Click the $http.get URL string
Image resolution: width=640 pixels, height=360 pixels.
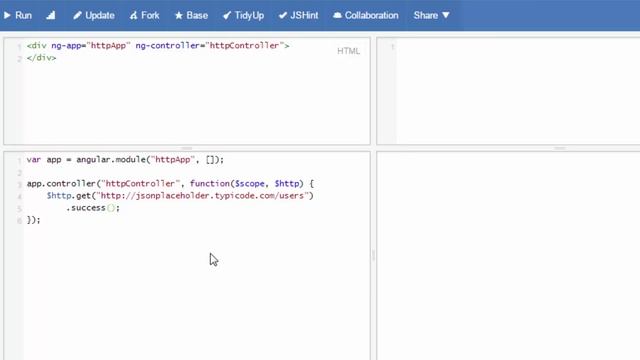(x=202, y=196)
